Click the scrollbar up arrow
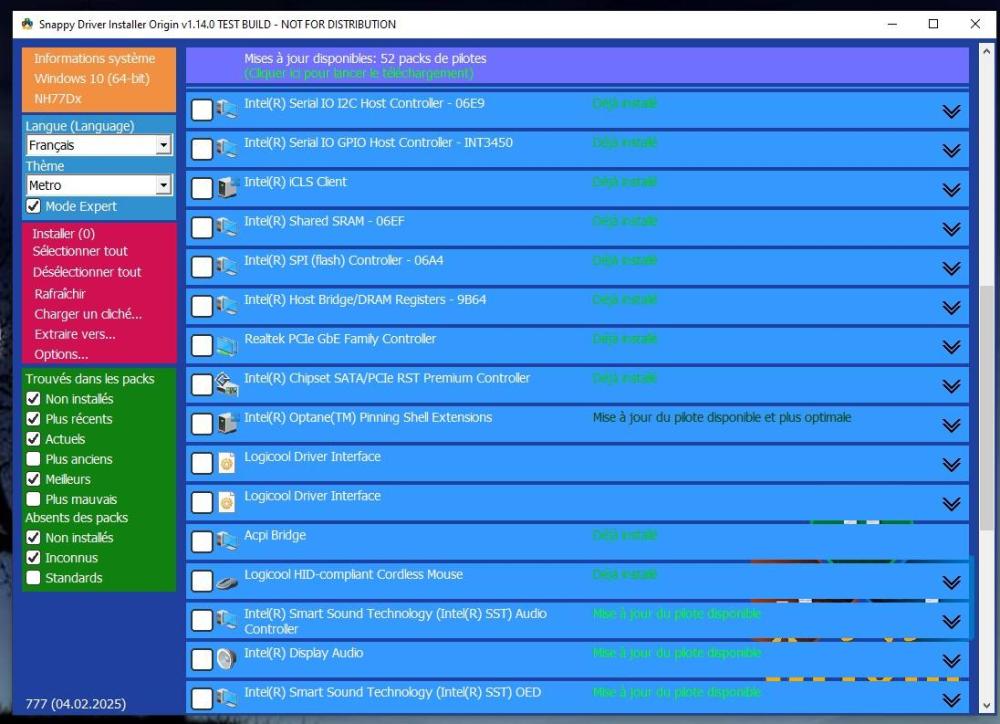The width and height of the screenshot is (1000, 724). click(x=987, y=52)
